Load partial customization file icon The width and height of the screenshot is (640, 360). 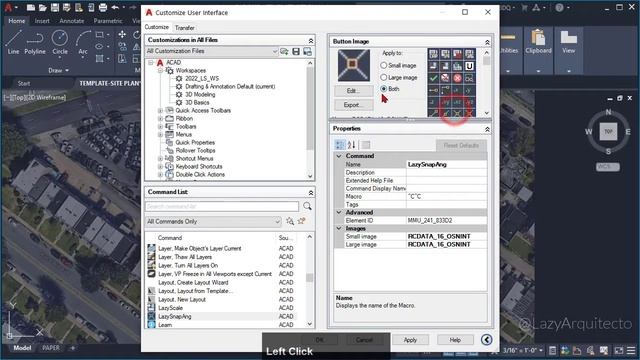point(284,51)
